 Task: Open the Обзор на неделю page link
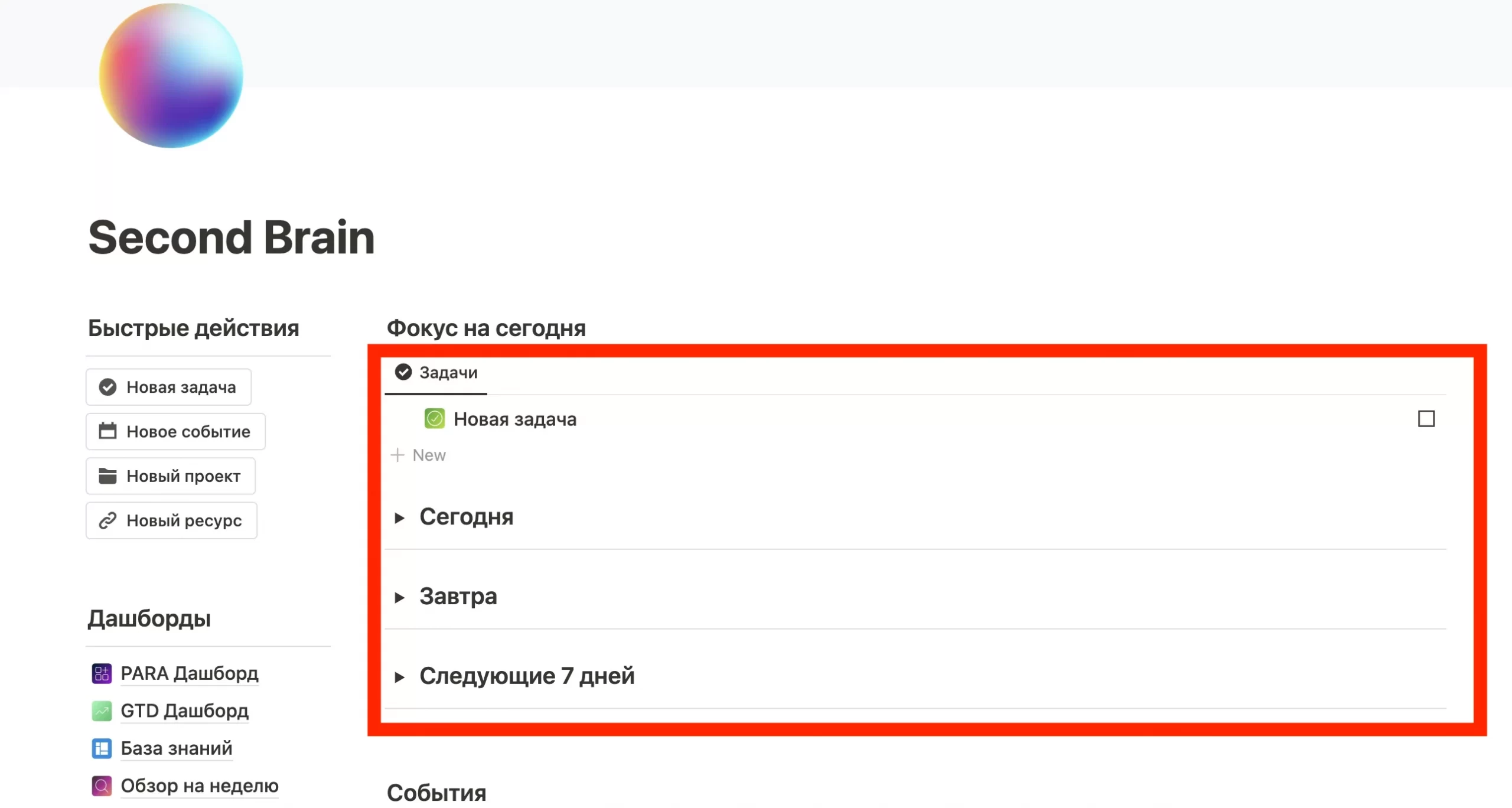[200, 786]
